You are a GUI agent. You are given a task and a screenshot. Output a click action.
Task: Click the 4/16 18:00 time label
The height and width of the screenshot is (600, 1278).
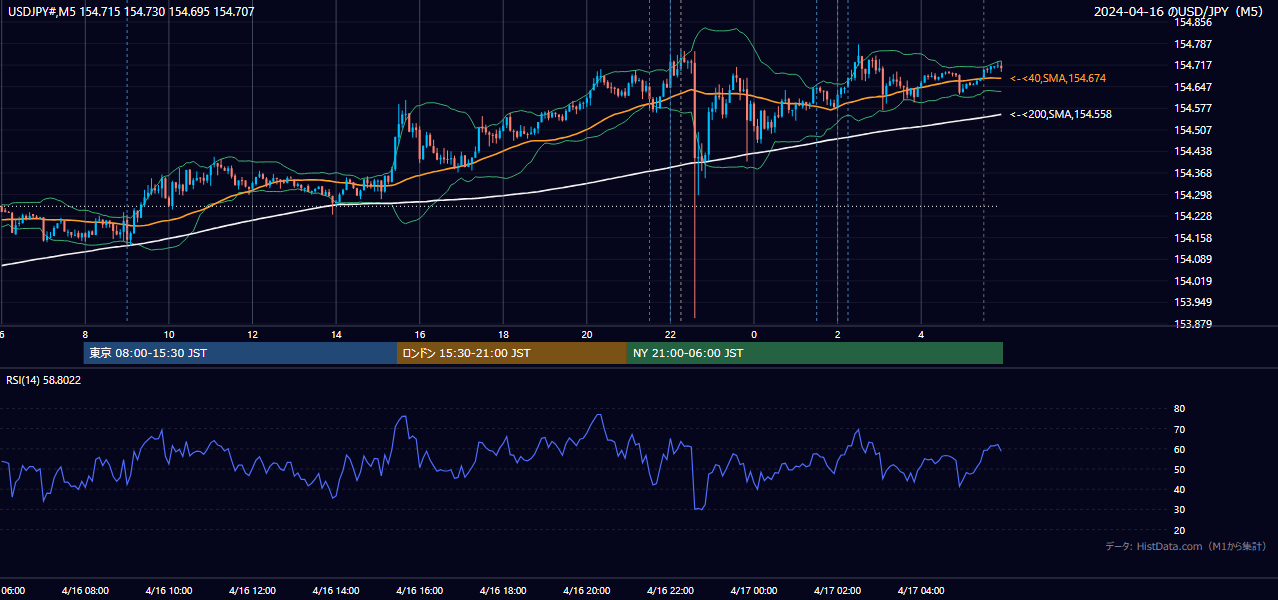[x=503, y=591]
